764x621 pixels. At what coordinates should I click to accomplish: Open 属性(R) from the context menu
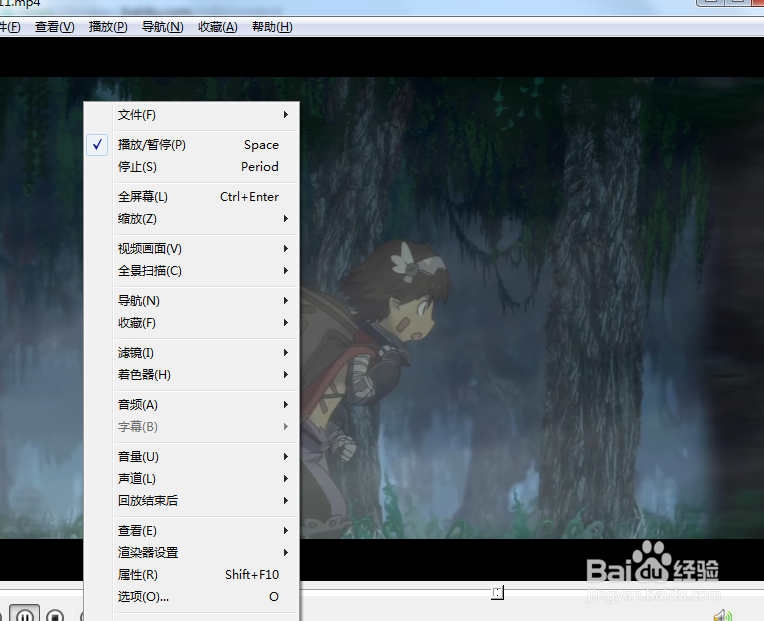[192, 575]
